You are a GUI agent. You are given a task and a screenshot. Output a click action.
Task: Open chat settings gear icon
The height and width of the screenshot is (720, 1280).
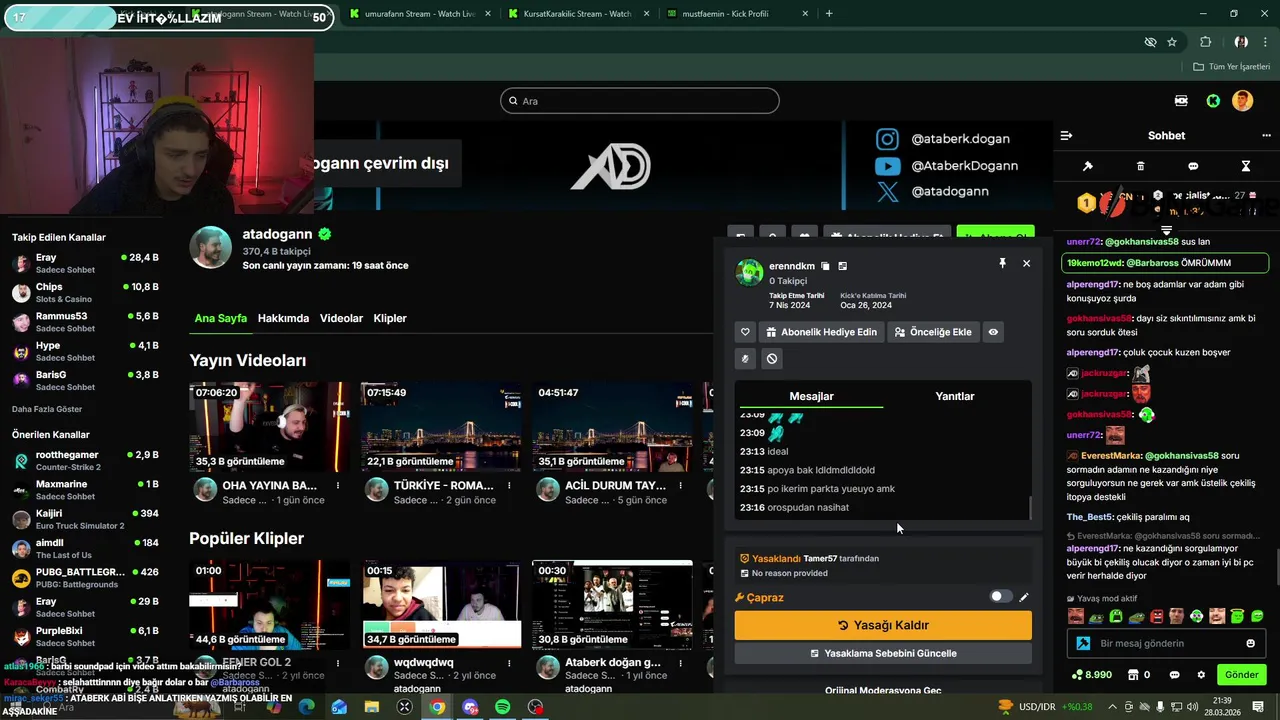tap(1201, 675)
